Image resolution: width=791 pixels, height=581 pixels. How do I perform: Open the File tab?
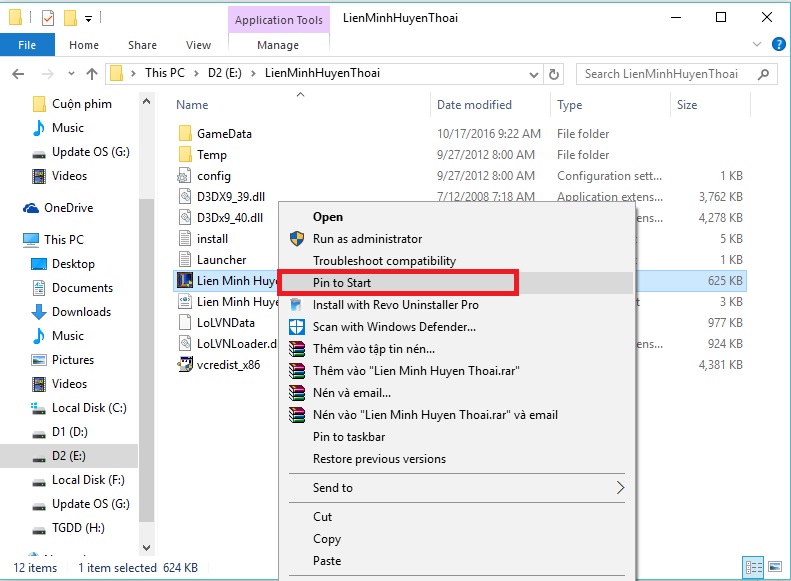[x=27, y=45]
